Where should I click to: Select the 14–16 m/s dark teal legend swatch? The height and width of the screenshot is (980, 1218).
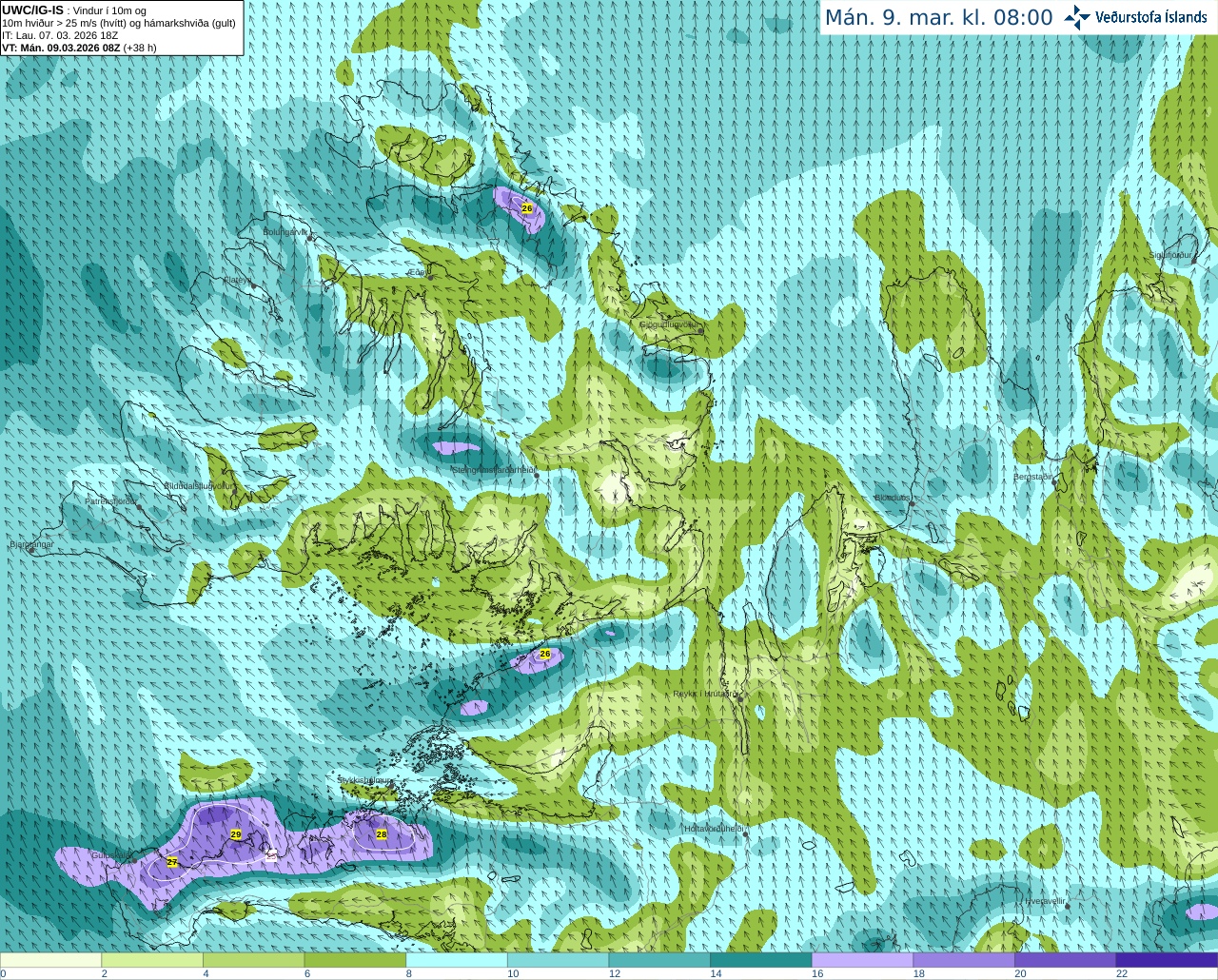tap(761, 960)
